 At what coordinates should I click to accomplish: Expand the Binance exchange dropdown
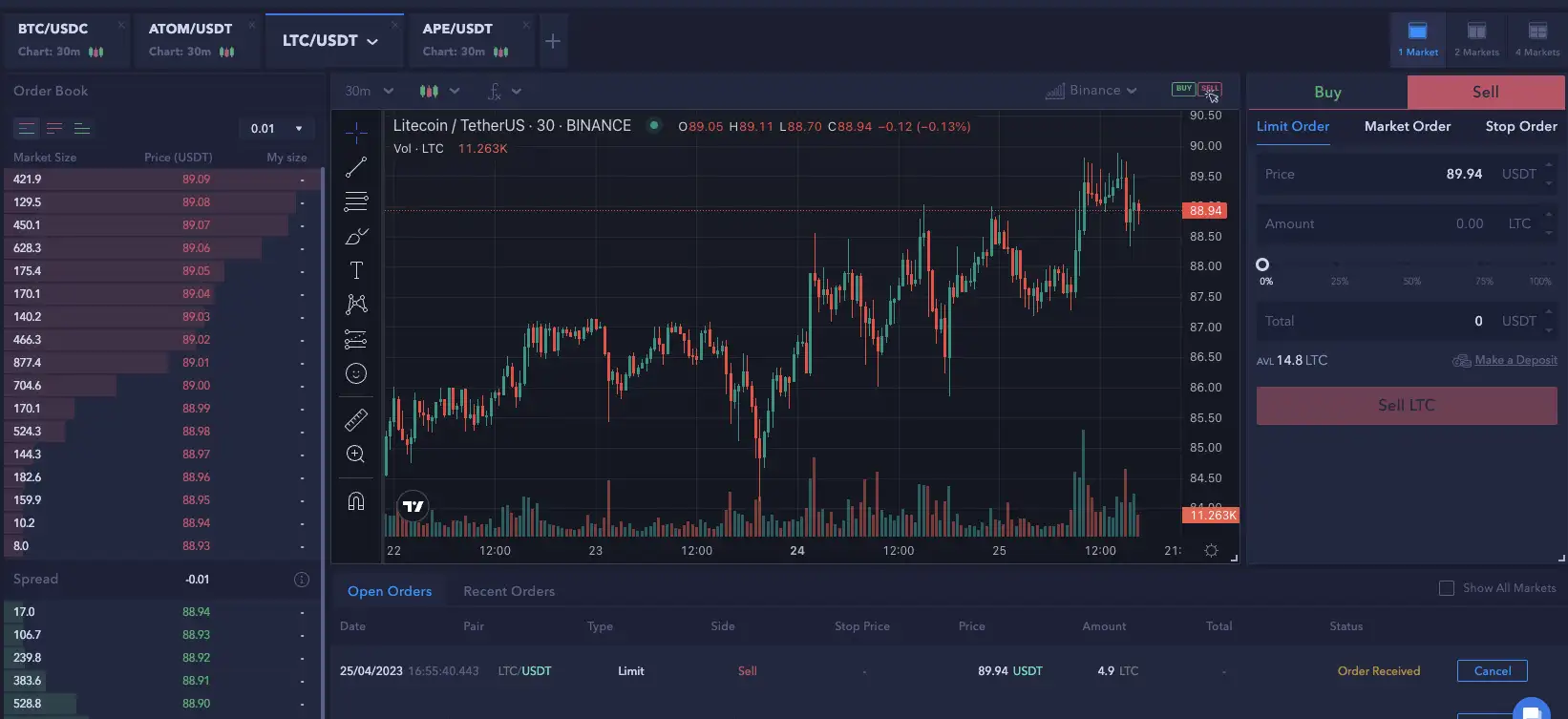point(1092,91)
